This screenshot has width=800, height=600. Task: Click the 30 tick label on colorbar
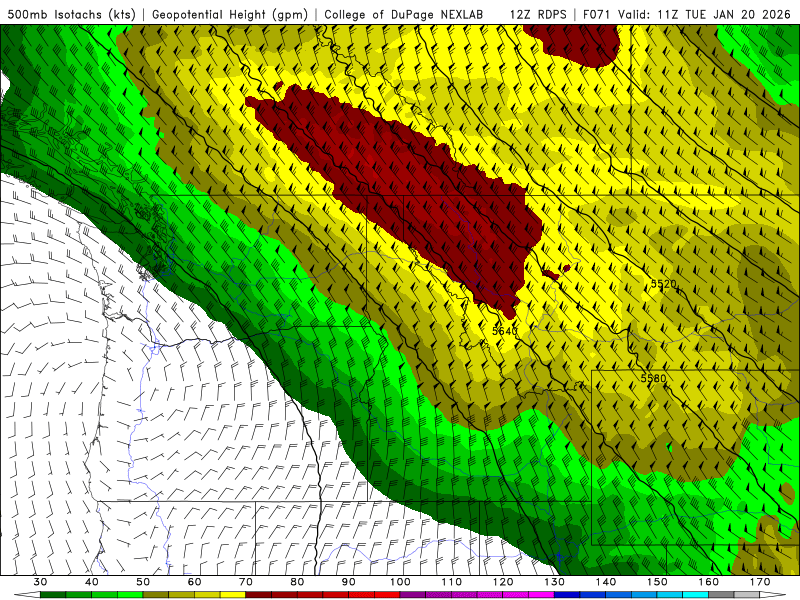(x=40, y=582)
